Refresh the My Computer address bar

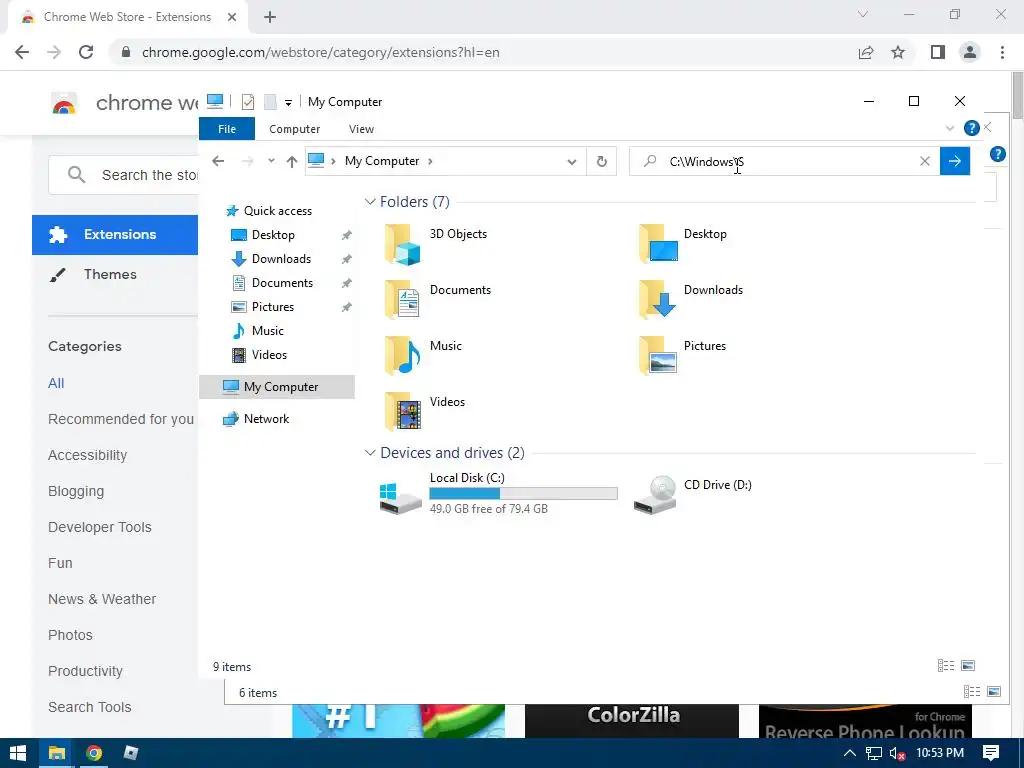601,161
